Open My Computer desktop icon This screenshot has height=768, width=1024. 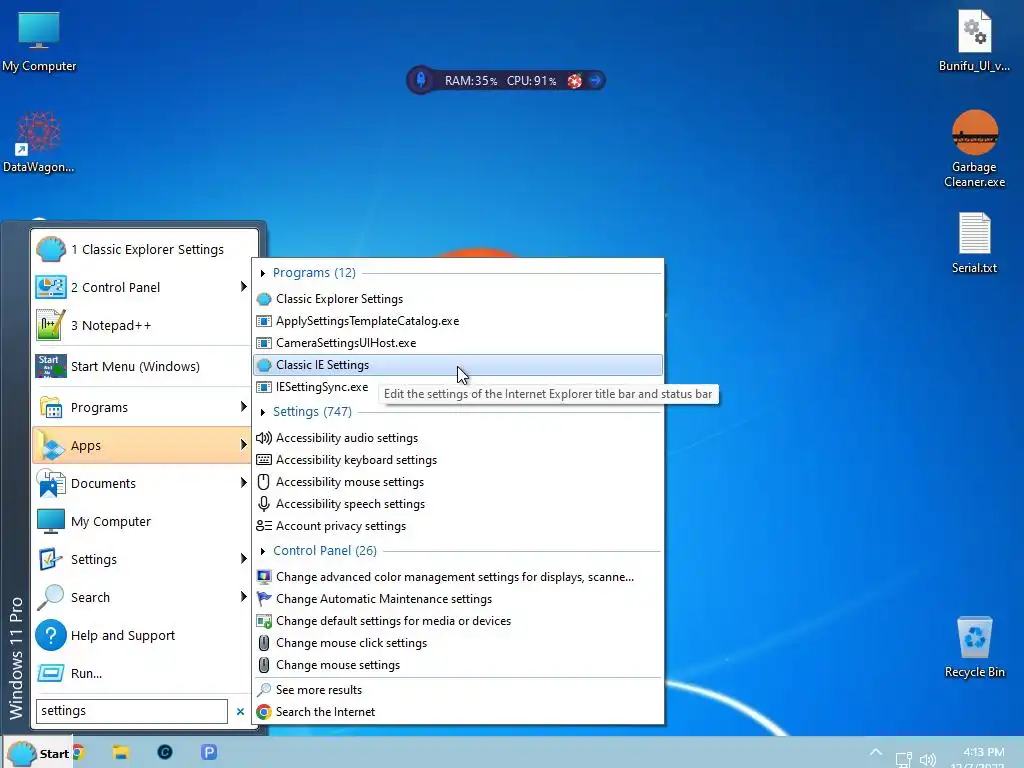(x=39, y=40)
